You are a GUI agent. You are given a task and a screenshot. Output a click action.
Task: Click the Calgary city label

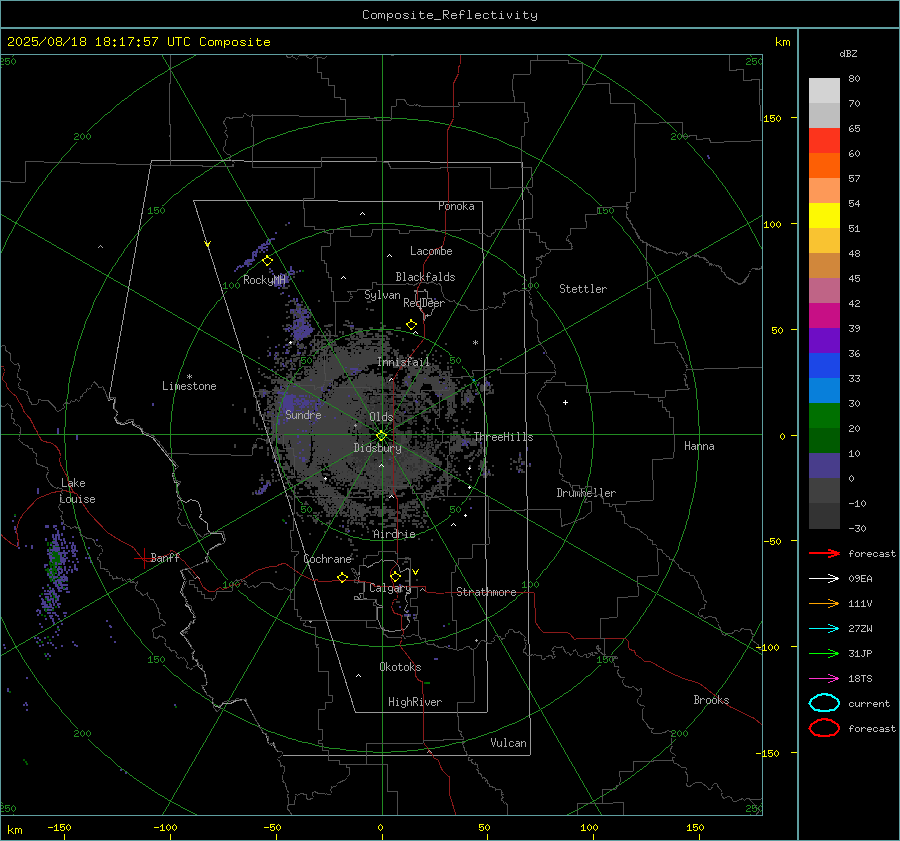pos(390,588)
